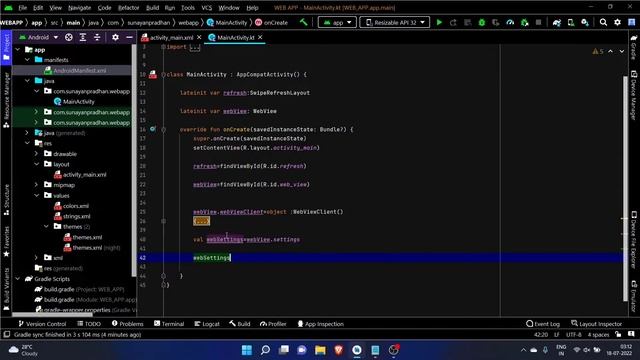Collapse the manifests folder
The height and width of the screenshot is (360, 640).
[x=27, y=60]
